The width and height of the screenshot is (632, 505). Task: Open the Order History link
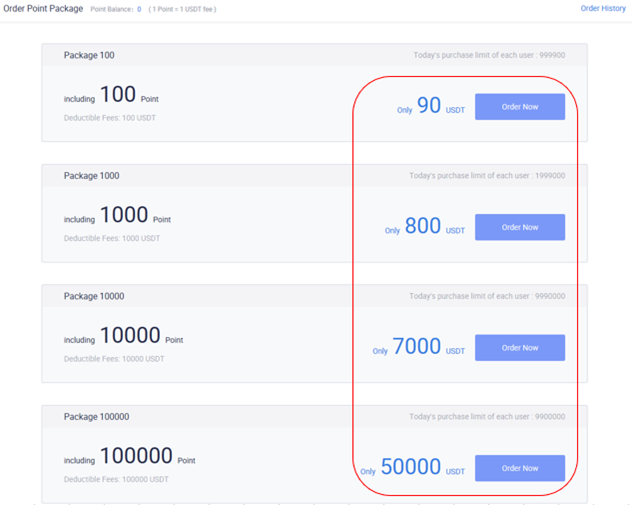click(x=603, y=8)
